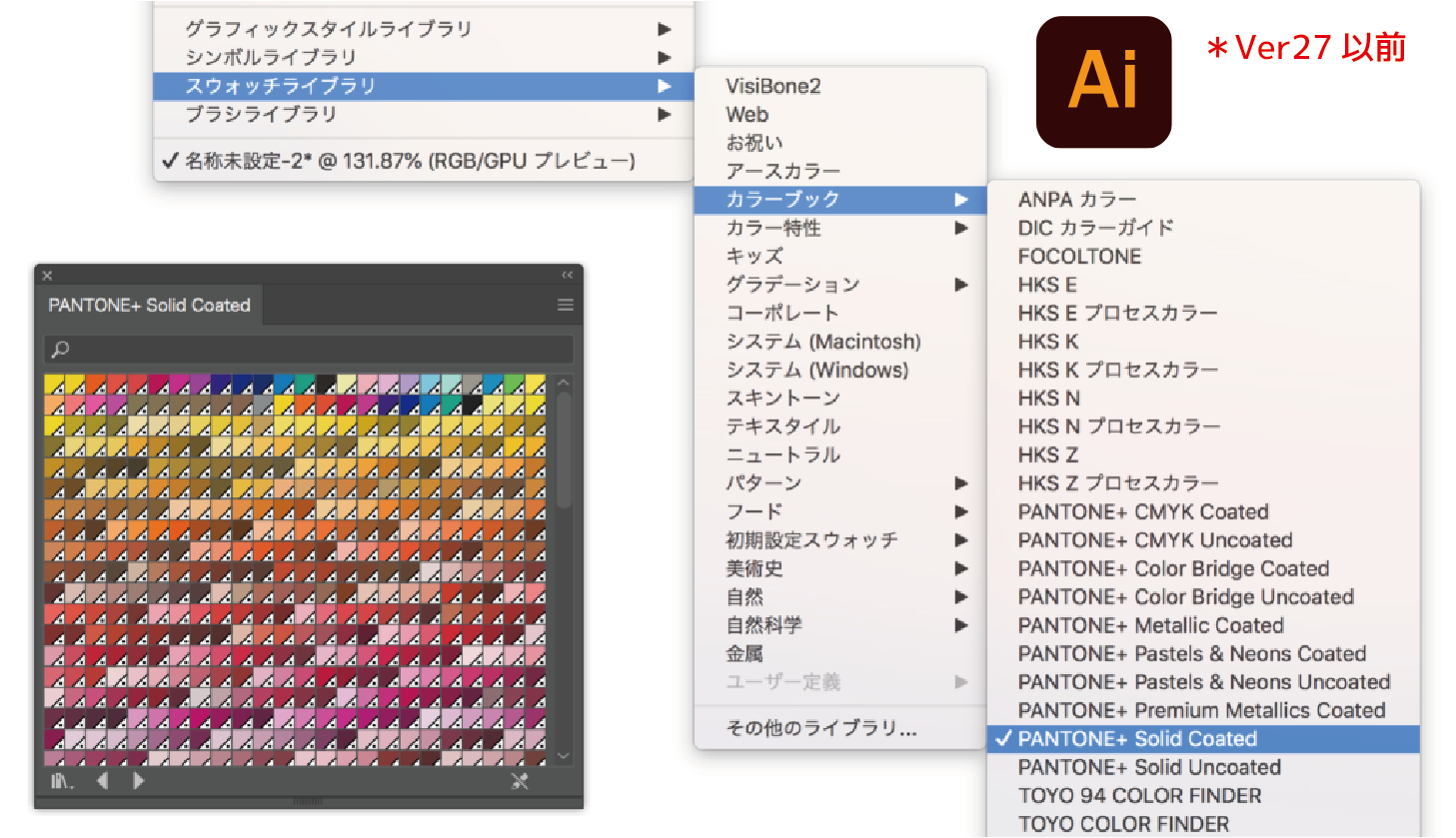Choose キッズ swatch library
Image resolution: width=1456 pixels, height=838 pixels.
tap(840, 257)
